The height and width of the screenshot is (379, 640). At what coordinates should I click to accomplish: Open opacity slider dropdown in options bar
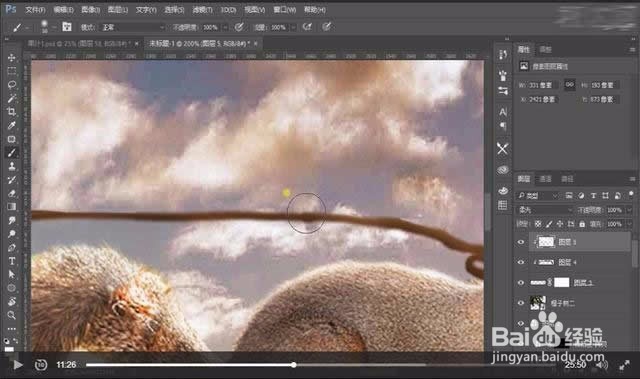(225, 27)
